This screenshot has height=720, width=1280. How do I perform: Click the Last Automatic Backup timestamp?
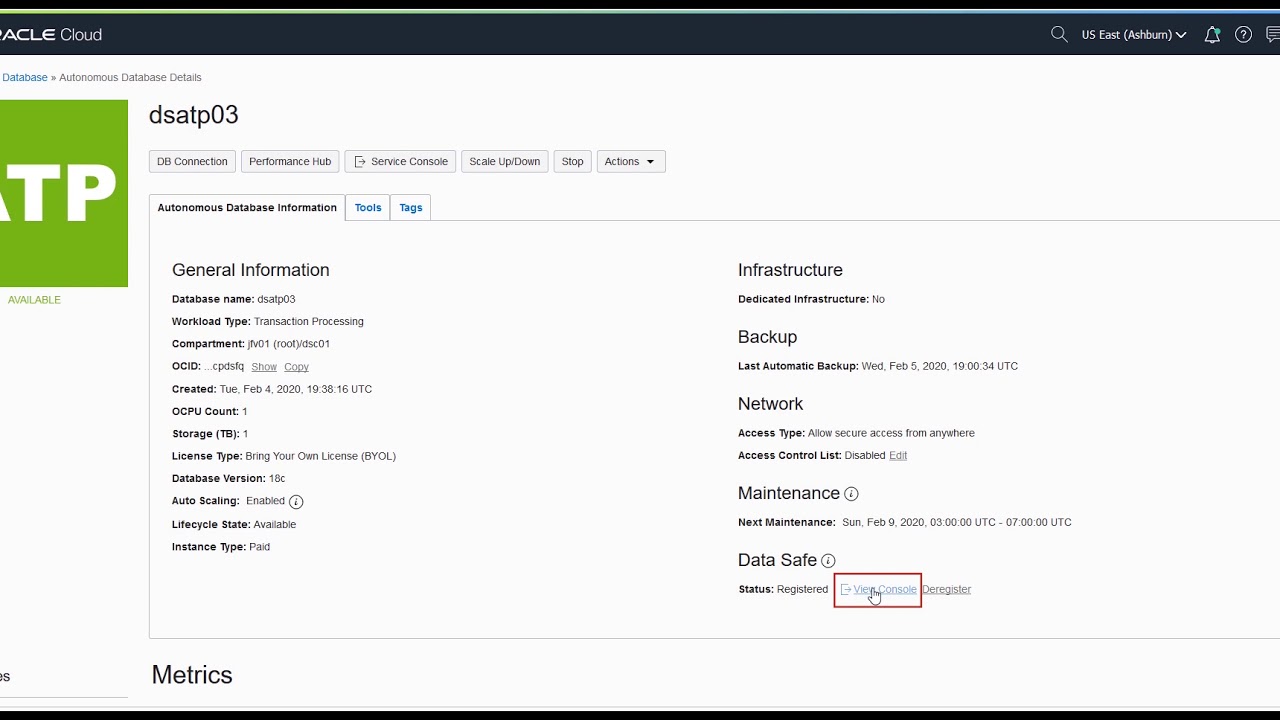tap(940, 366)
